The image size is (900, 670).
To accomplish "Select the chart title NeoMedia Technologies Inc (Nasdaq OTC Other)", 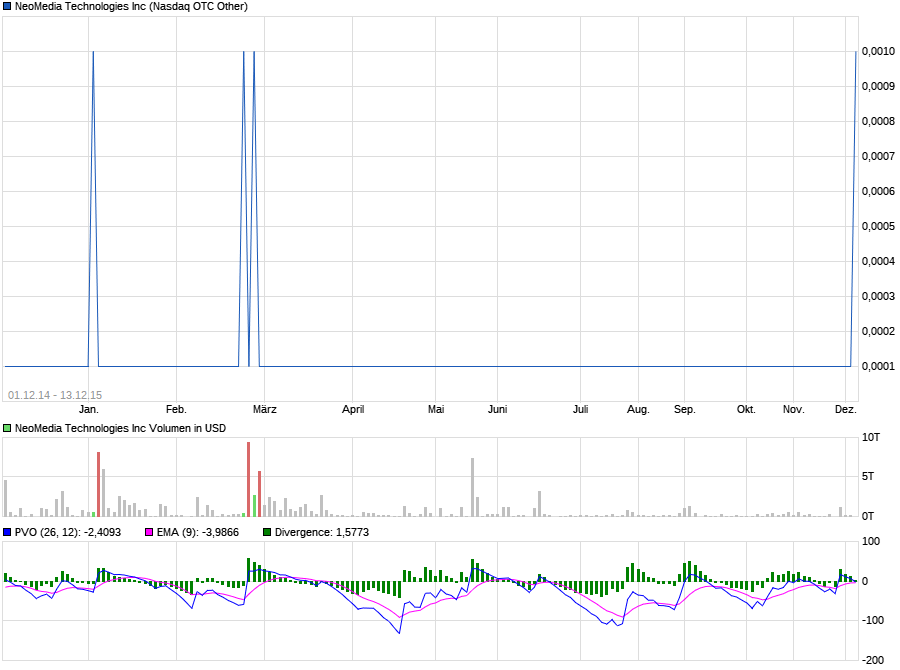I will (131, 7).
